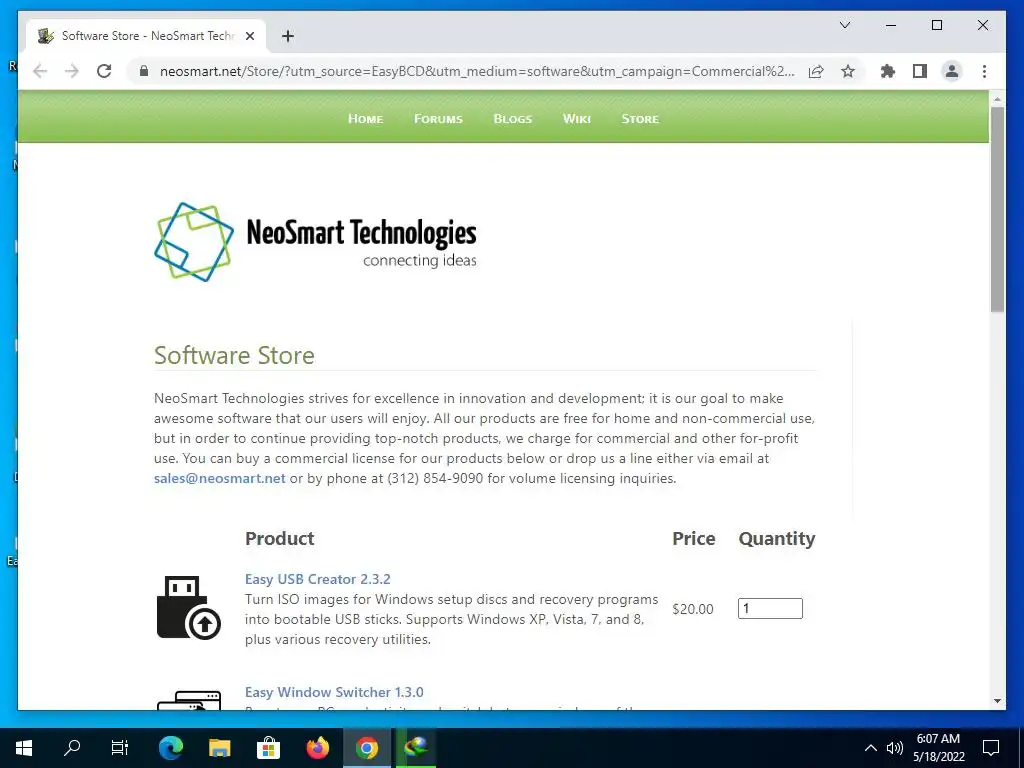Image resolution: width=1024 pixels, height=768 pixels.
Task: Open the Windows Start menu
Action: click(24, 748)
